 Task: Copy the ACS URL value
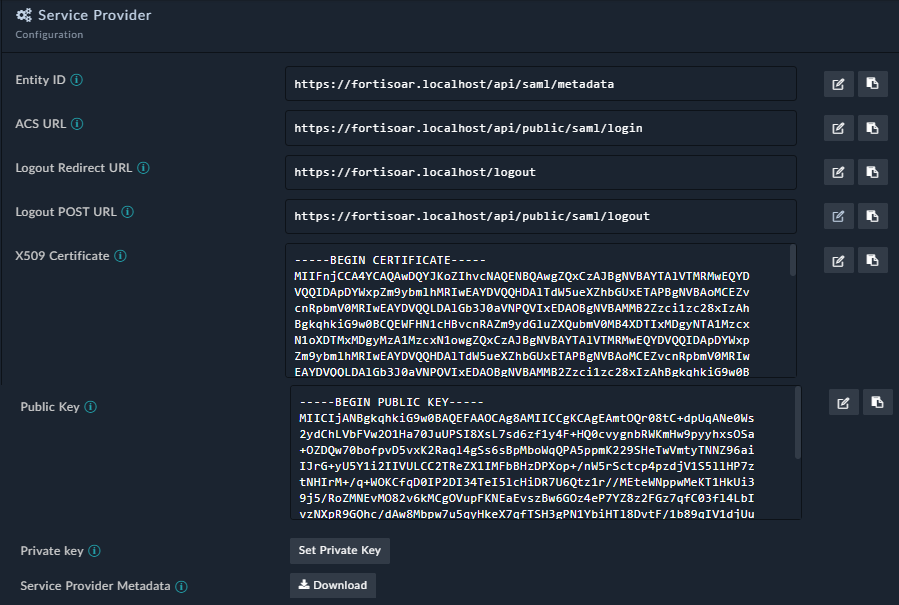pos(873,128)
